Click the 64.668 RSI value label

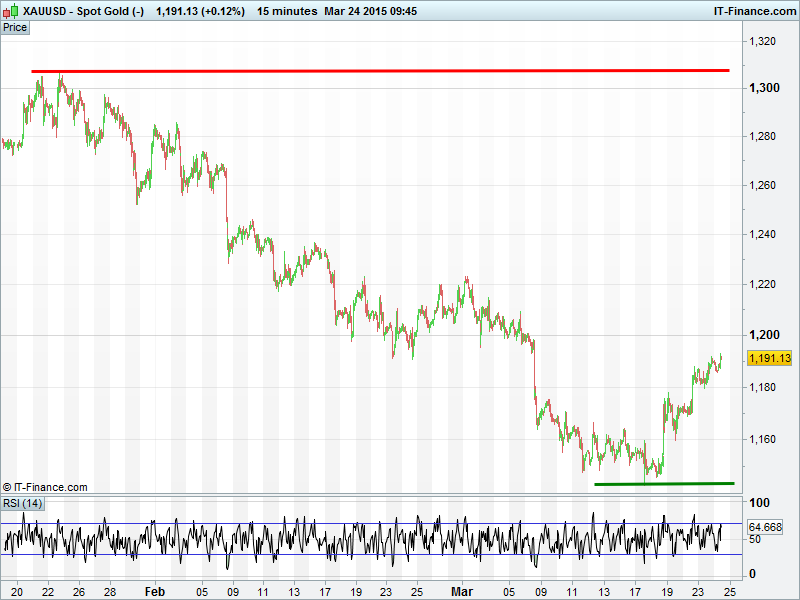pos(764,527)
